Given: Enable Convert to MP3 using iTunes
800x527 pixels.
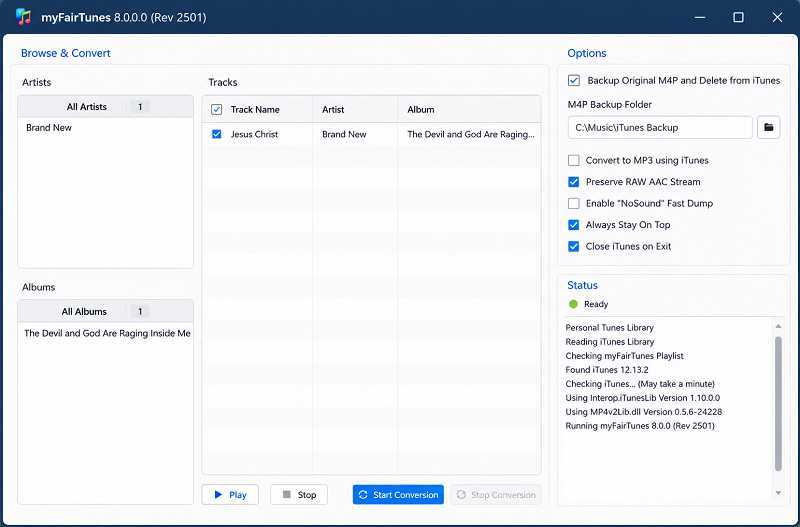Looking at the screenshot, I should point(573,160).
